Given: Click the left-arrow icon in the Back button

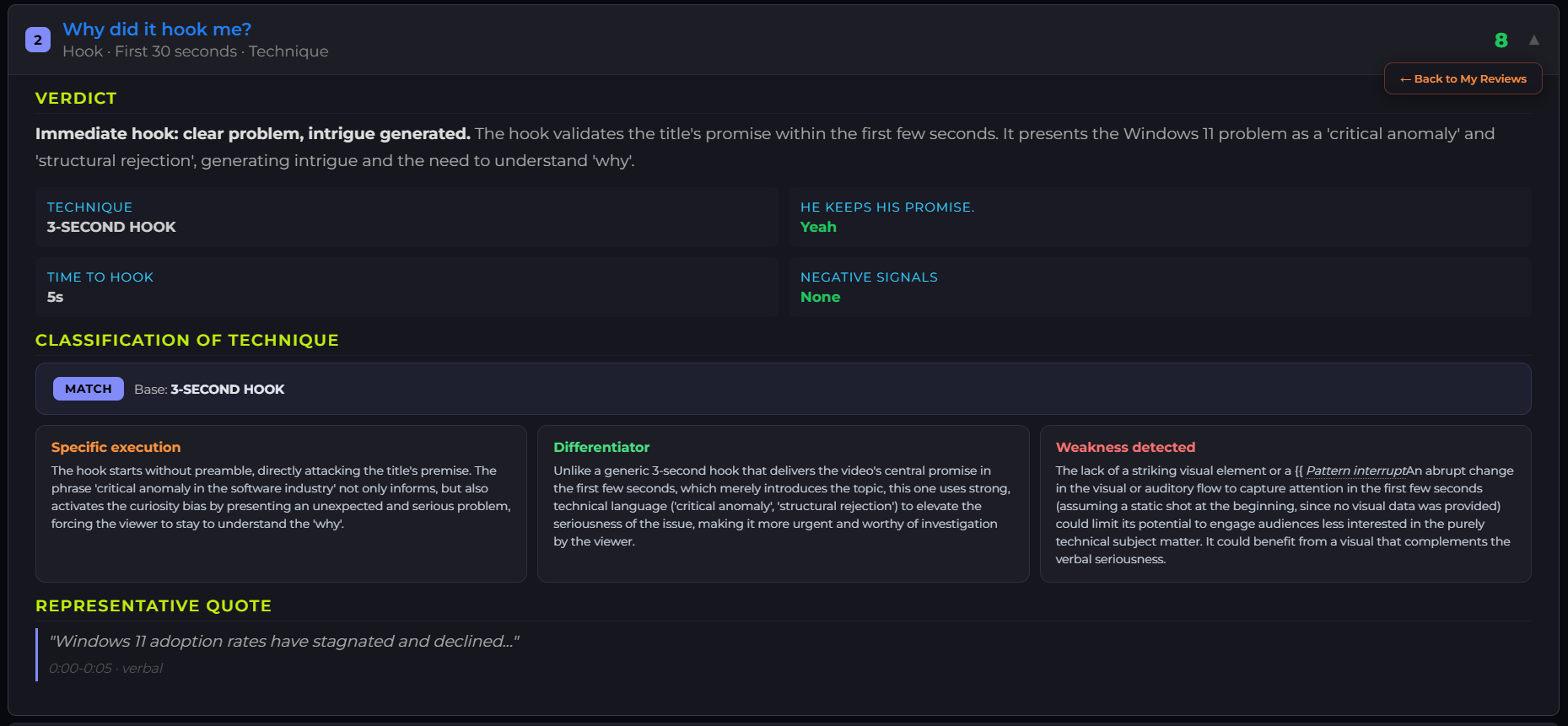Looking at the screenshot, I should pos(1406,78).
